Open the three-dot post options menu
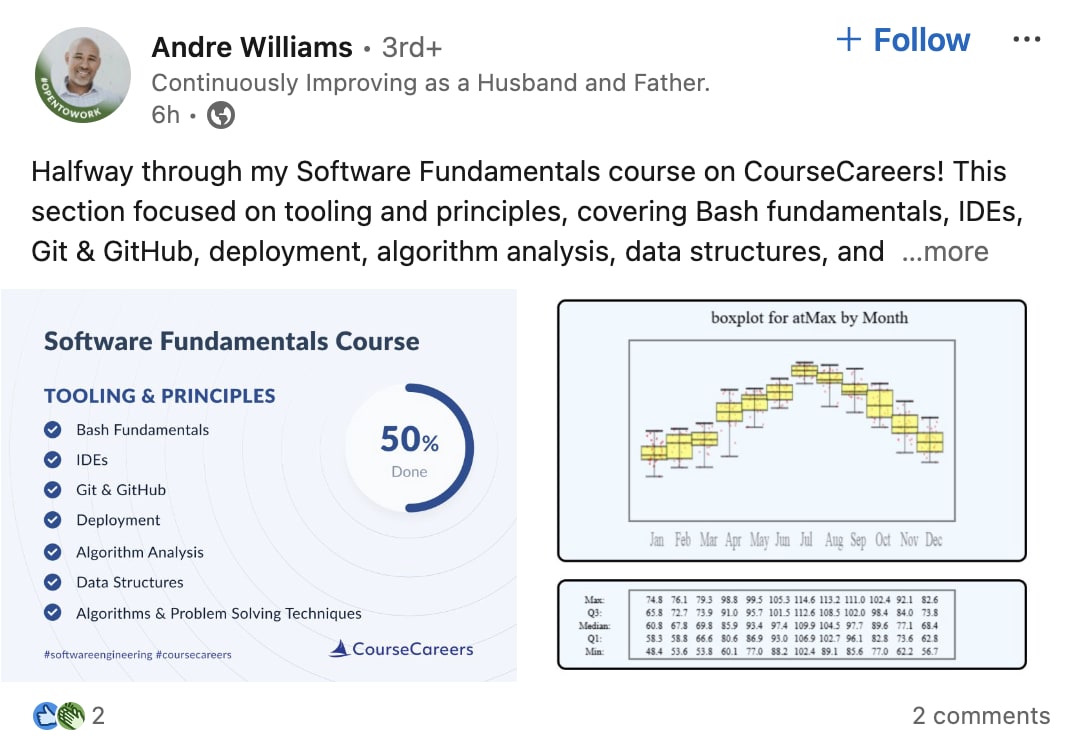The width and height of the screenshot is (1082, 748). [1026, 39]
